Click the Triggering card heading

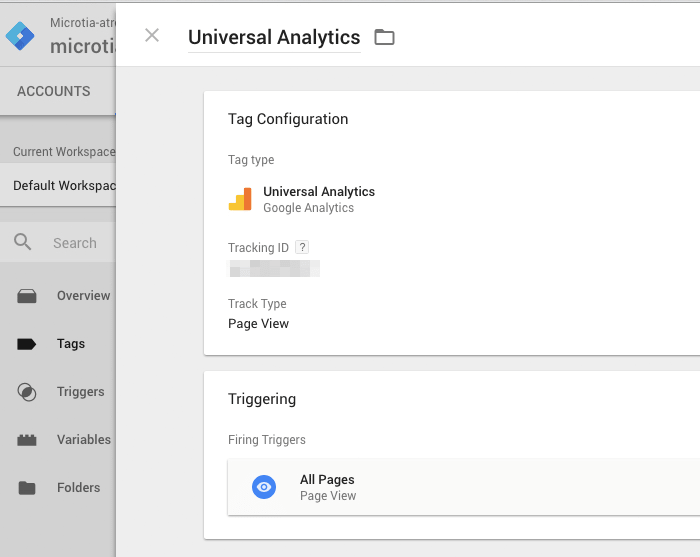coord(262,399)
